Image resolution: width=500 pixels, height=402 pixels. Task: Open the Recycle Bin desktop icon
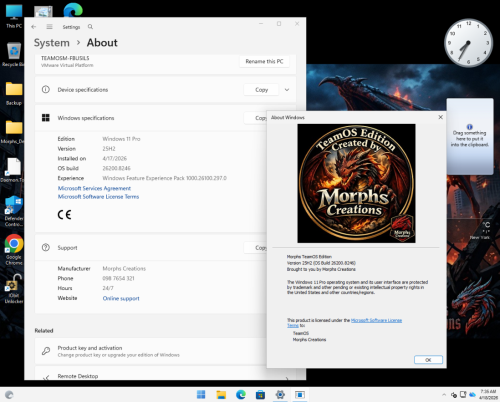point(14,54)
